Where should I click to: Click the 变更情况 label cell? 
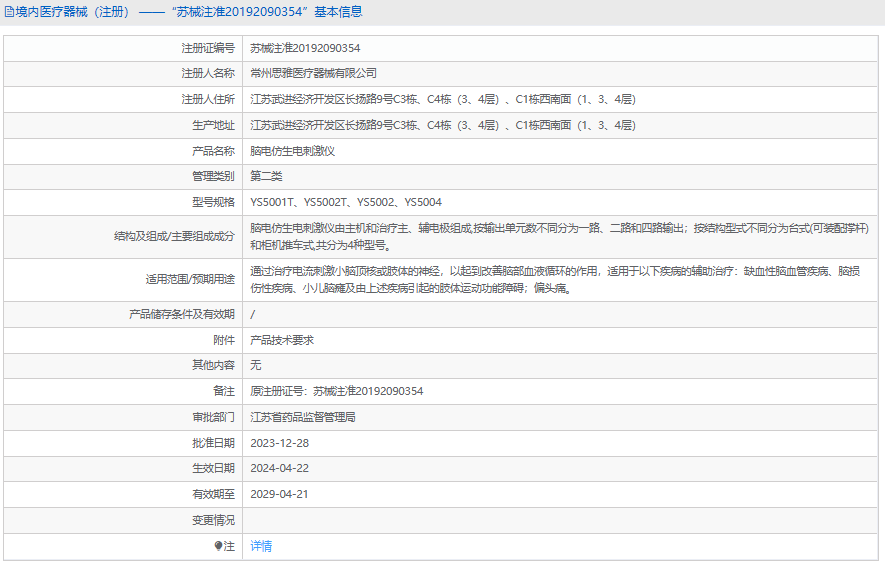click(x=123, y=520)
